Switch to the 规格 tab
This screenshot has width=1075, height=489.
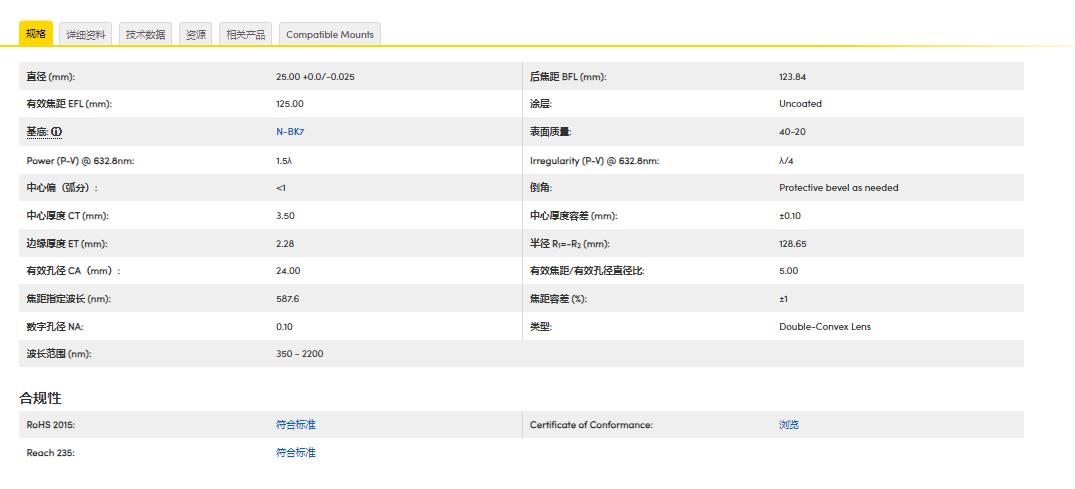click(x=36, y=34)
